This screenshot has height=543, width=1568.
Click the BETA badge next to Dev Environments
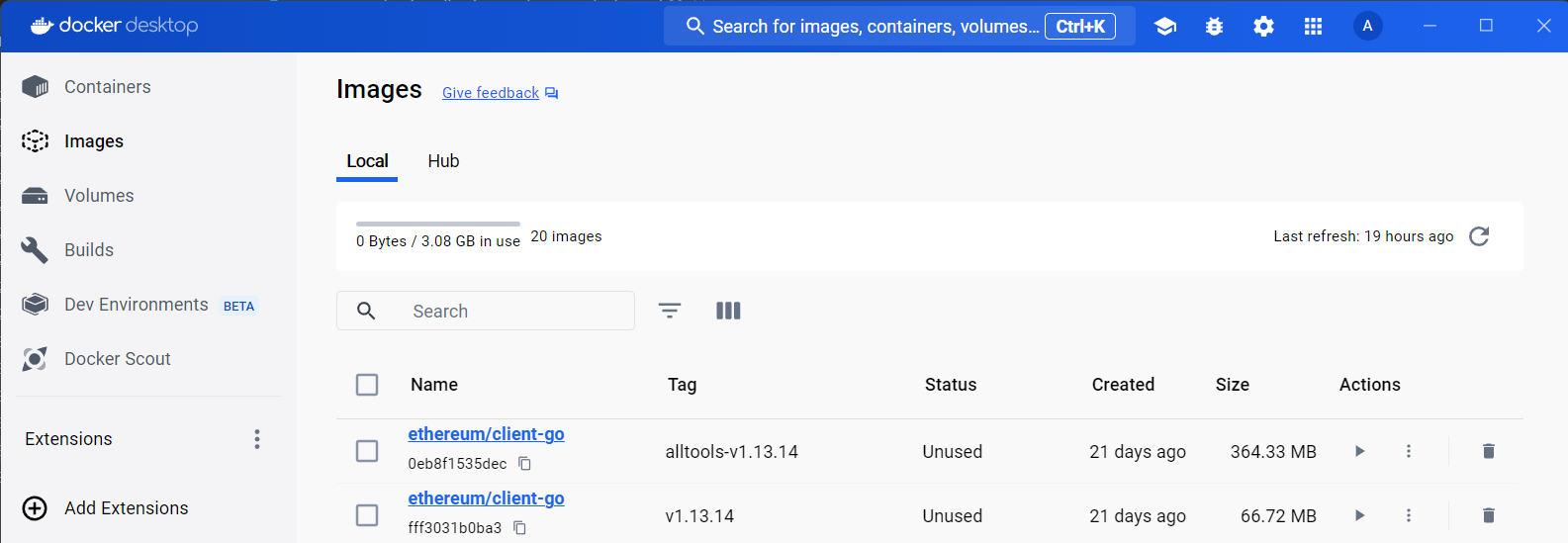tap(238, 307)
